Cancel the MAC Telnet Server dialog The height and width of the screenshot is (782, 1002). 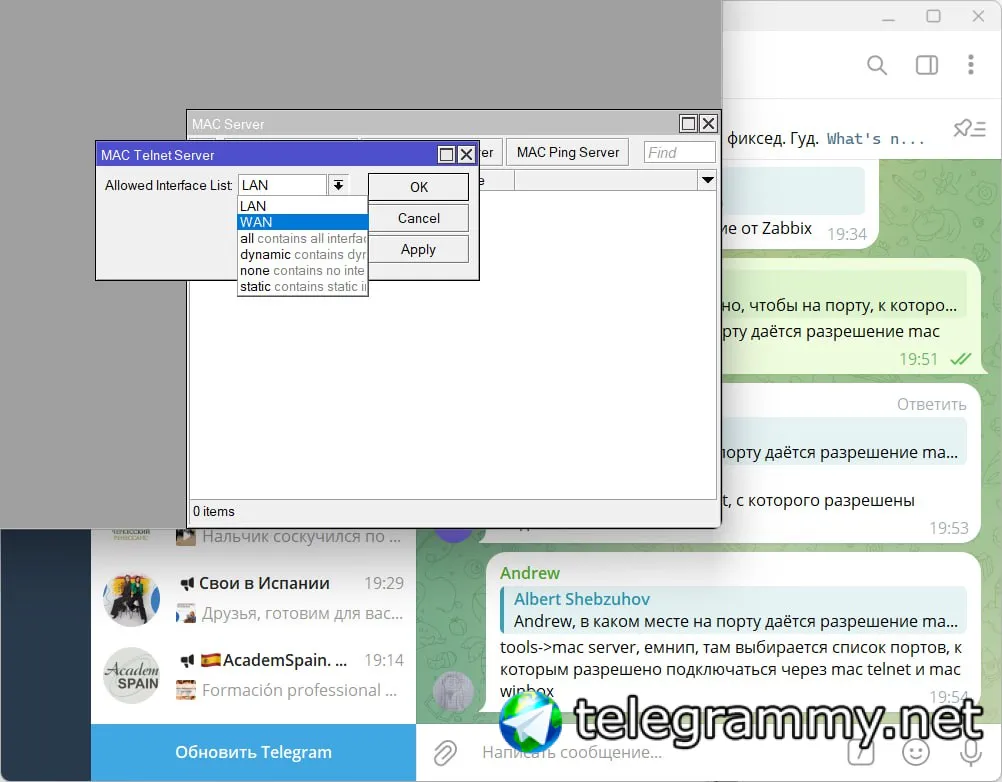(x=419, y=218)
